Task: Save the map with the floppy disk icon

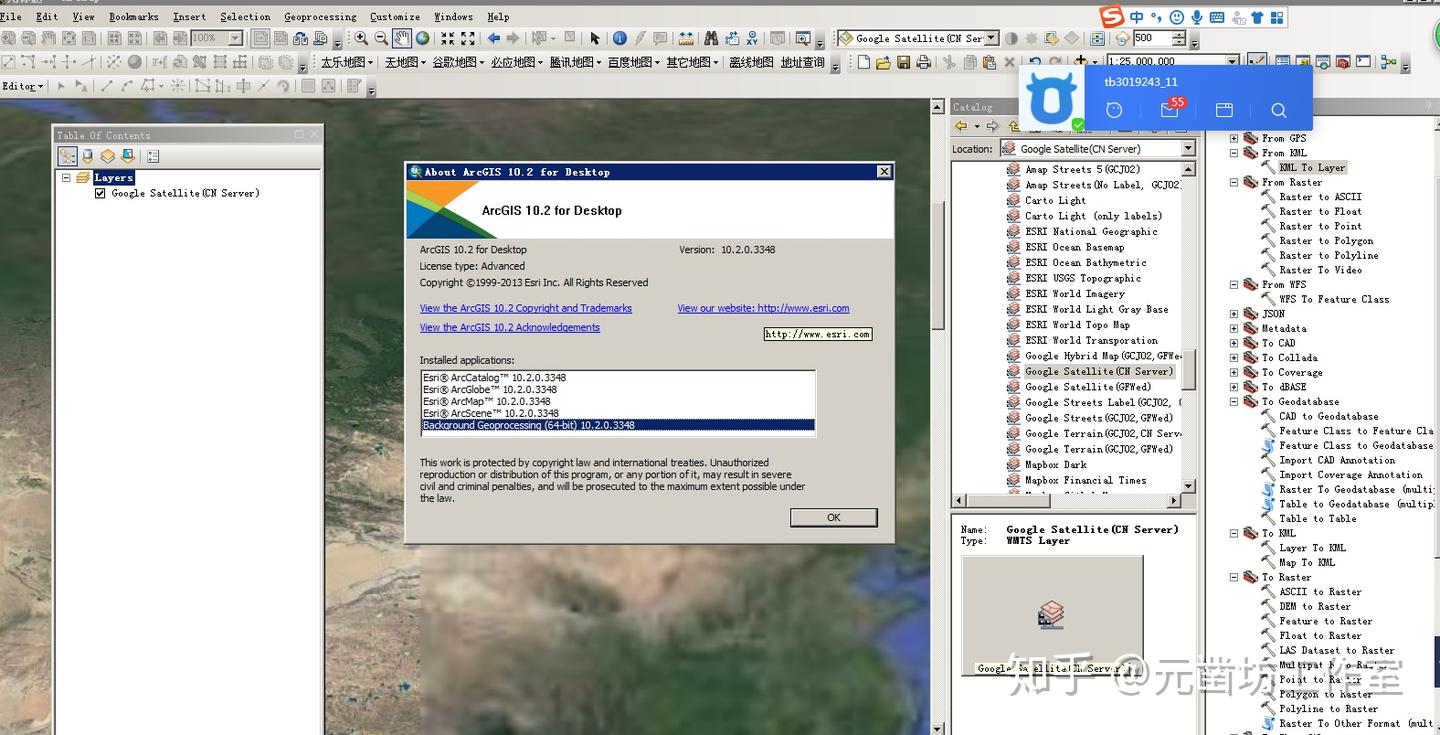Action: [x=904, y=62]
